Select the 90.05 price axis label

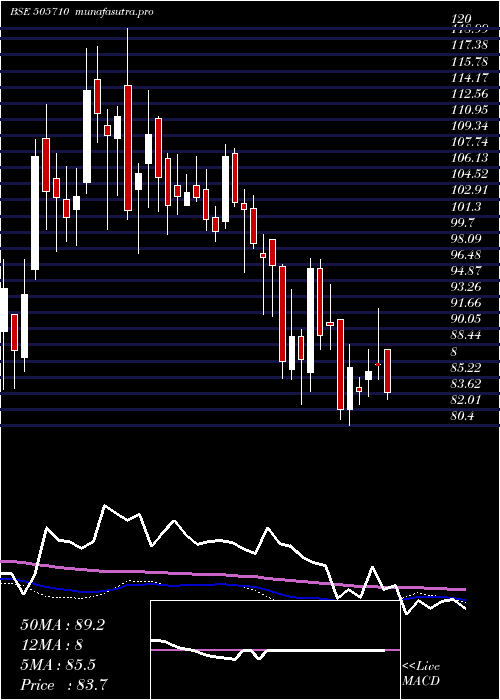click(x=466, y=319)
